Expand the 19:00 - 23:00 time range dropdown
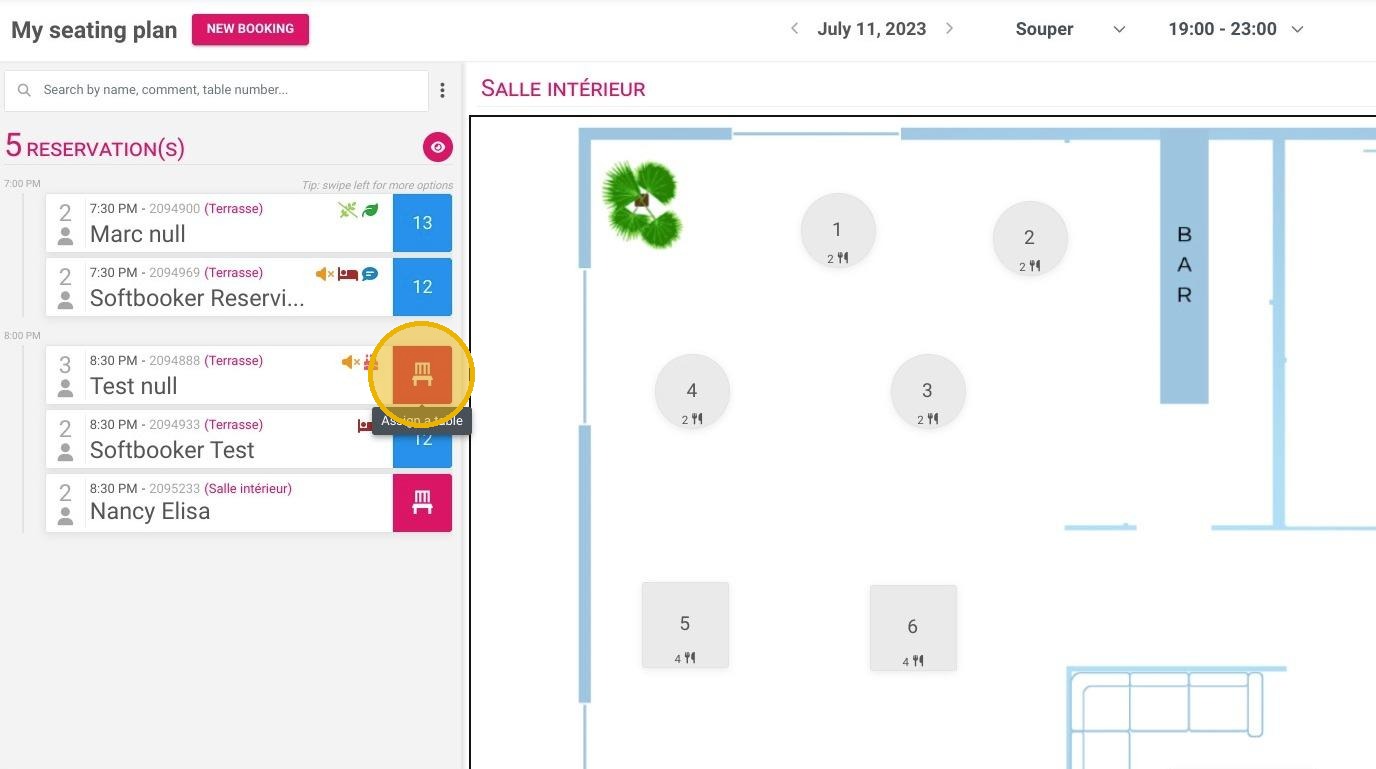 click(1236, 29)
